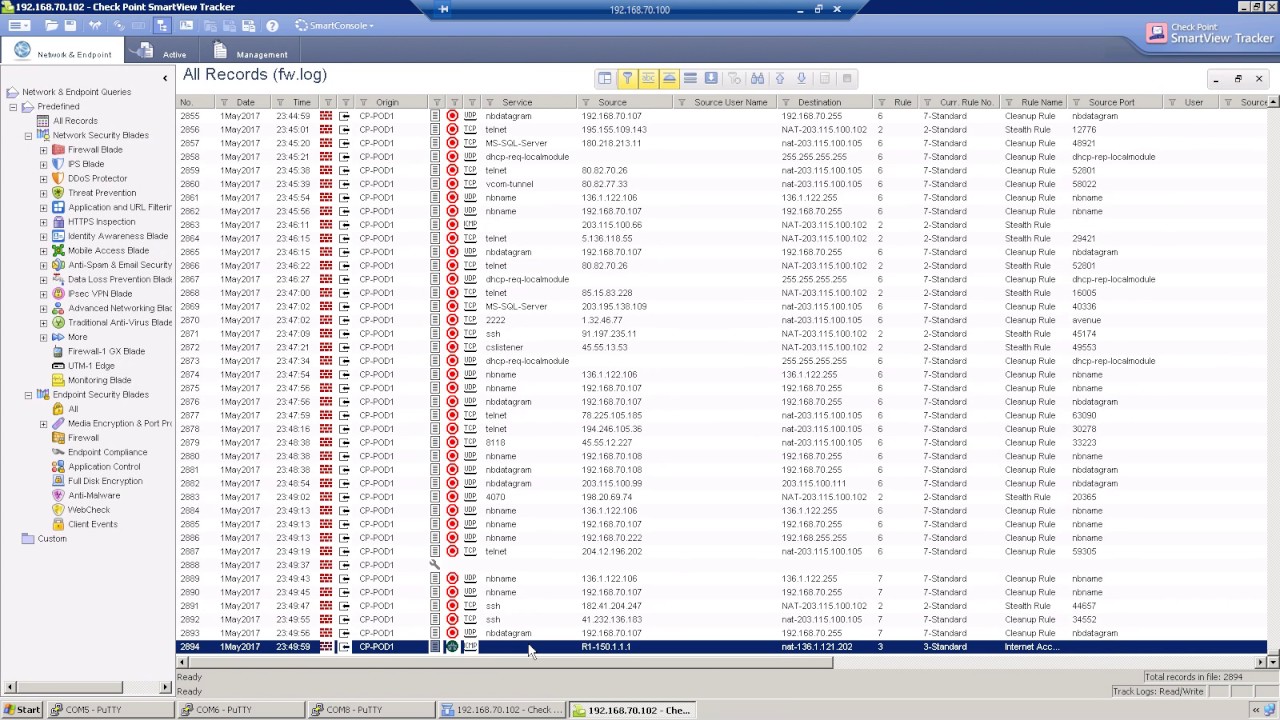Select Client Events in tree
Image resolution: width=1280 pixels, height=720 pixels.
click(92, 524)
